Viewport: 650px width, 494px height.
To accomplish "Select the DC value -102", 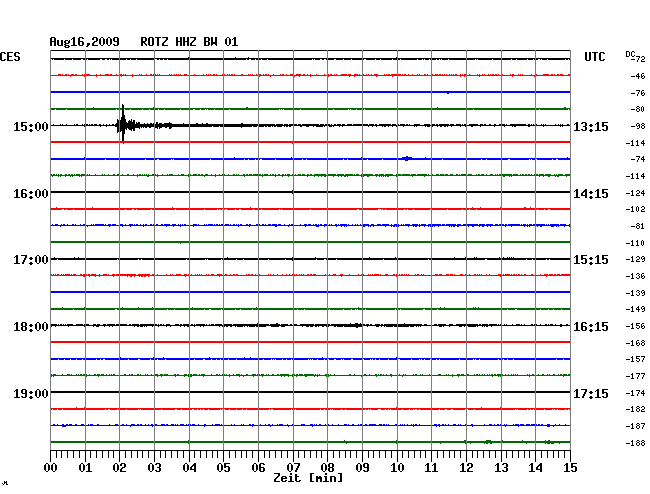I will coord(635,209).
